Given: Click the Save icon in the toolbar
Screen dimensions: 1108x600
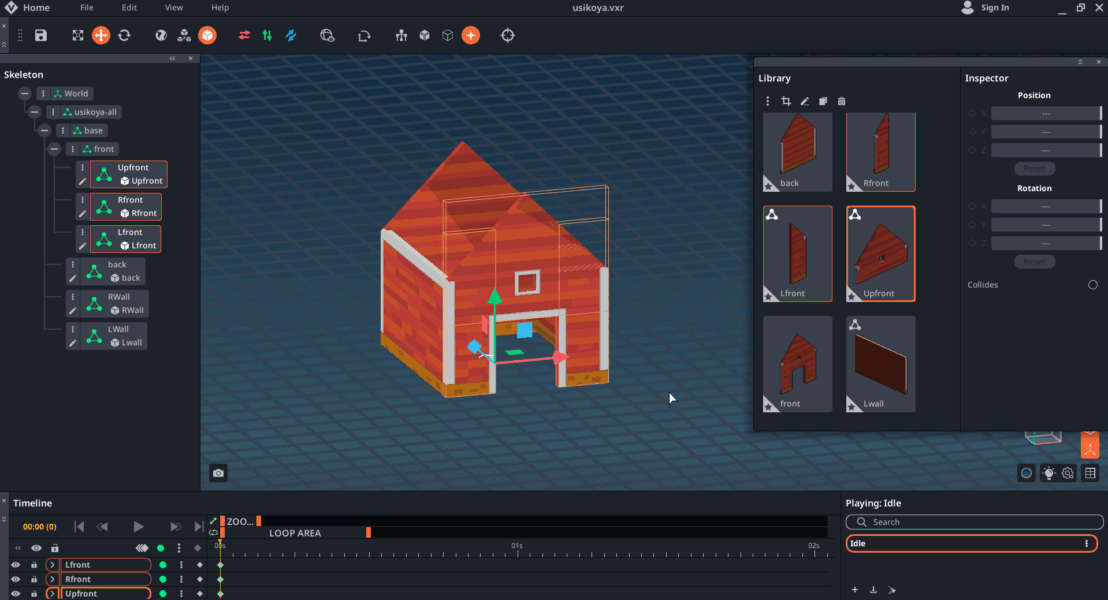Looking at the screenshot, I should tap(41, 35).
